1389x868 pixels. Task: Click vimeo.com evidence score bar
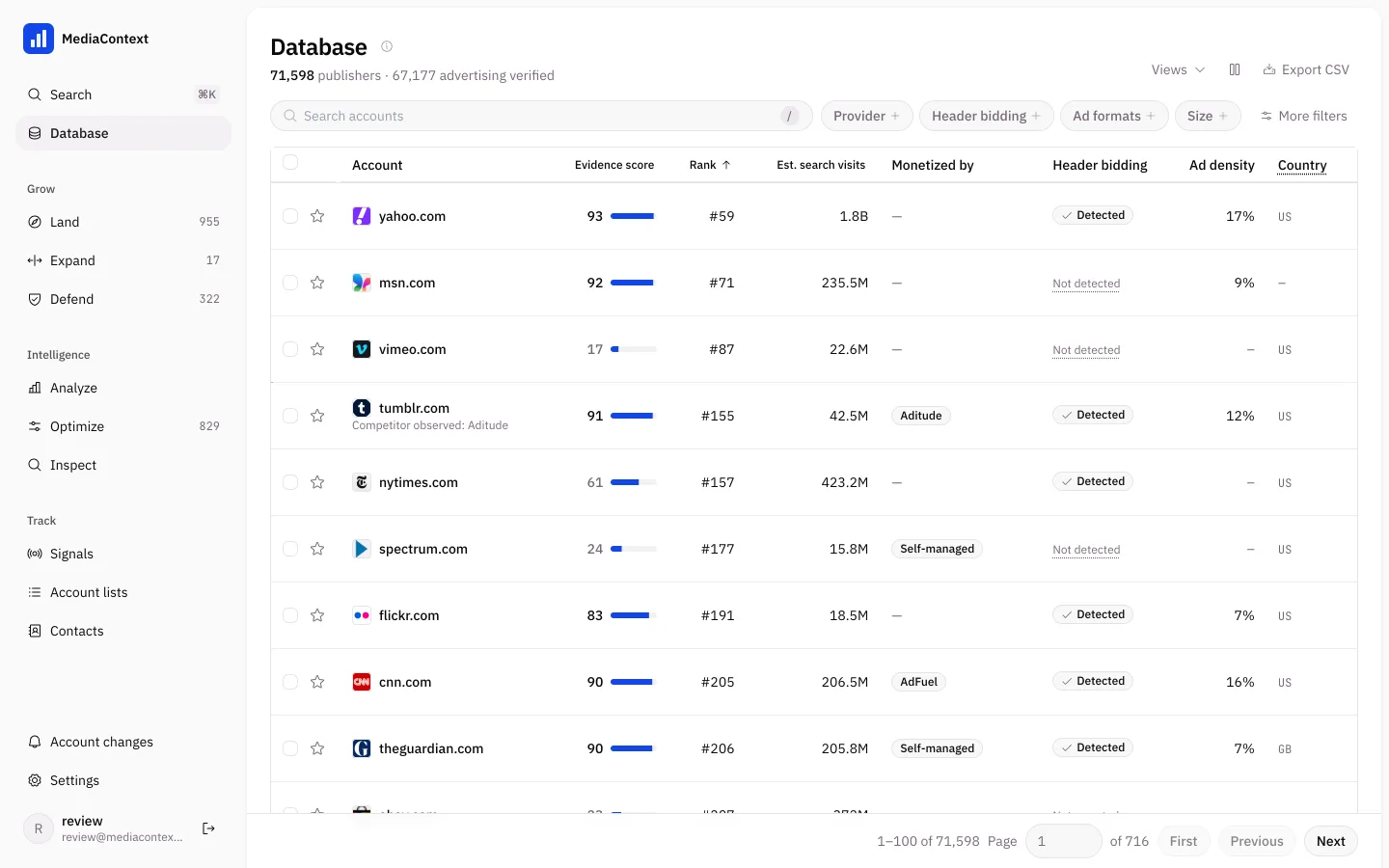click(x=633, y=349)
